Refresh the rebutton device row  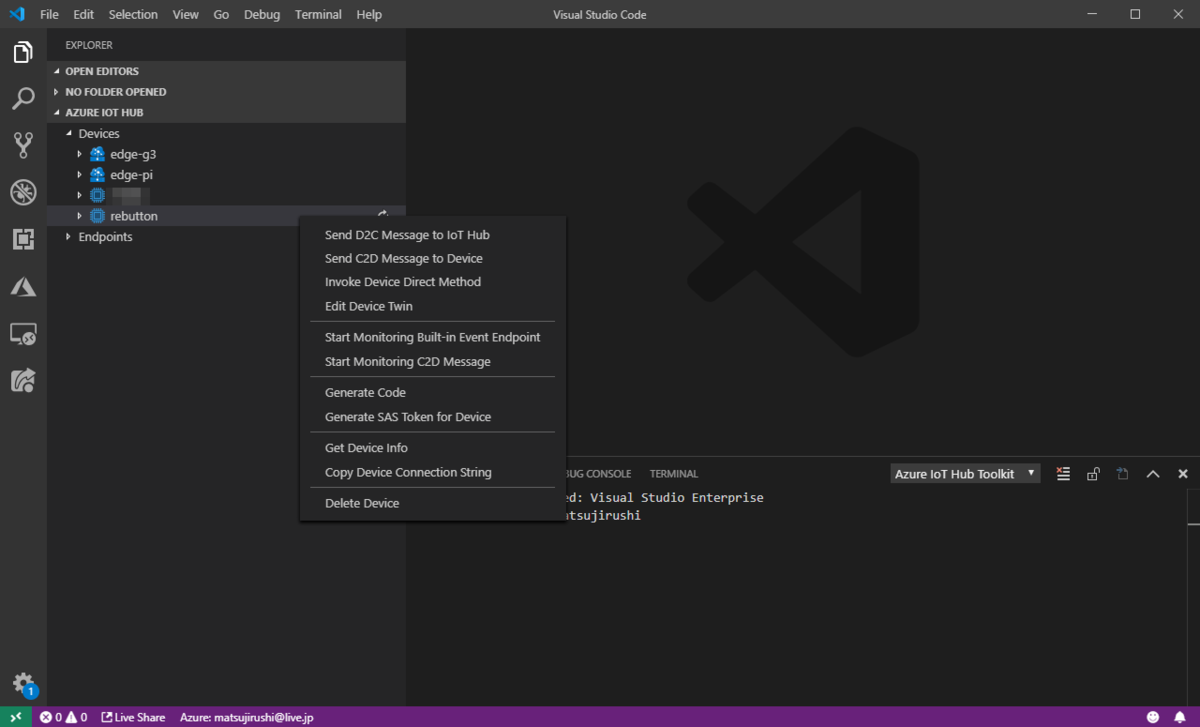tap(383, 215)
